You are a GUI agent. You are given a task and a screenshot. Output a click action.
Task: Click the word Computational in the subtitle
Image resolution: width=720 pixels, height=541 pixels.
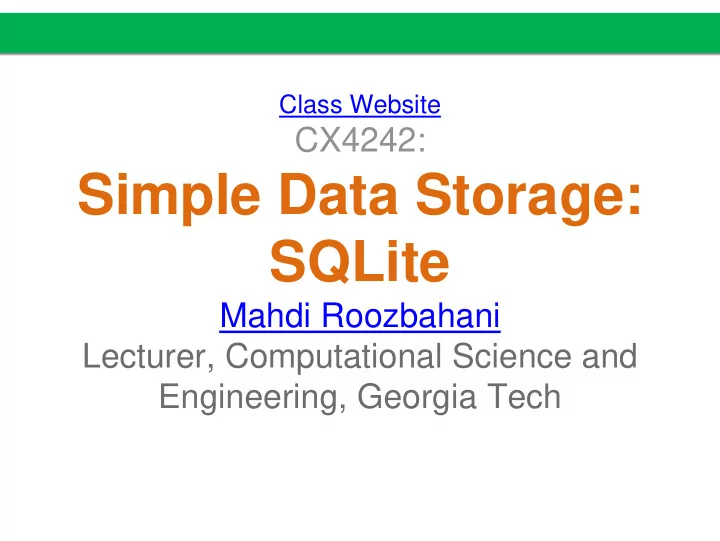pyautogui.click(x=334, y=358)
